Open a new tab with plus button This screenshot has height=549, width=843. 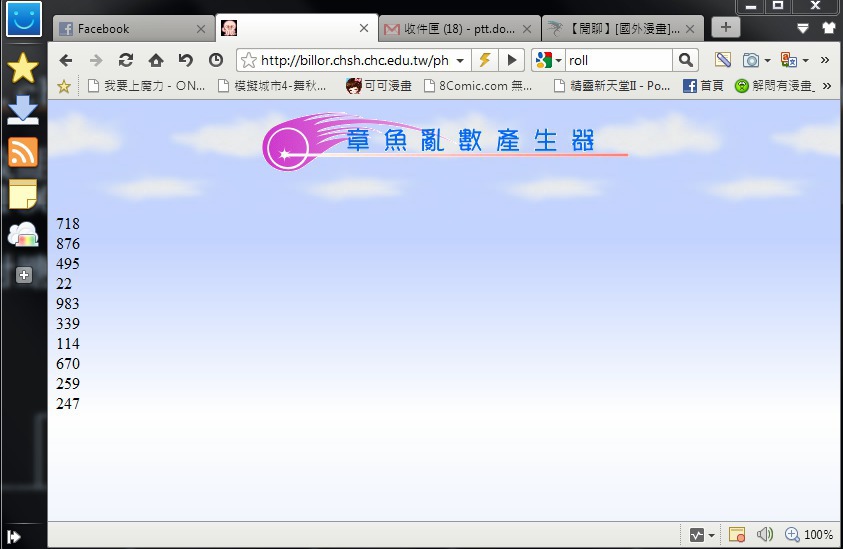726,27
